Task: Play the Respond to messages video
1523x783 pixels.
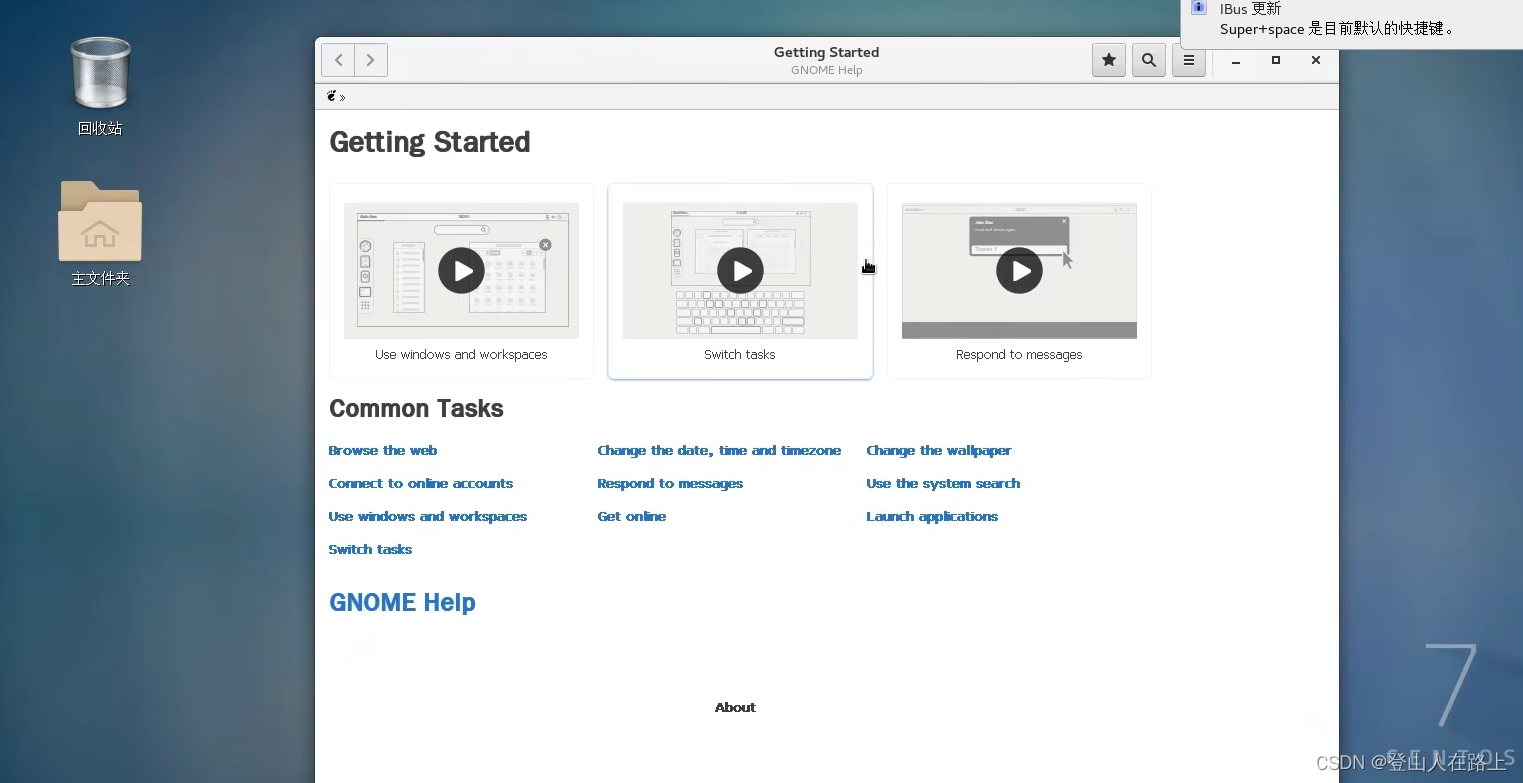Action: [x=1019, y=270]
